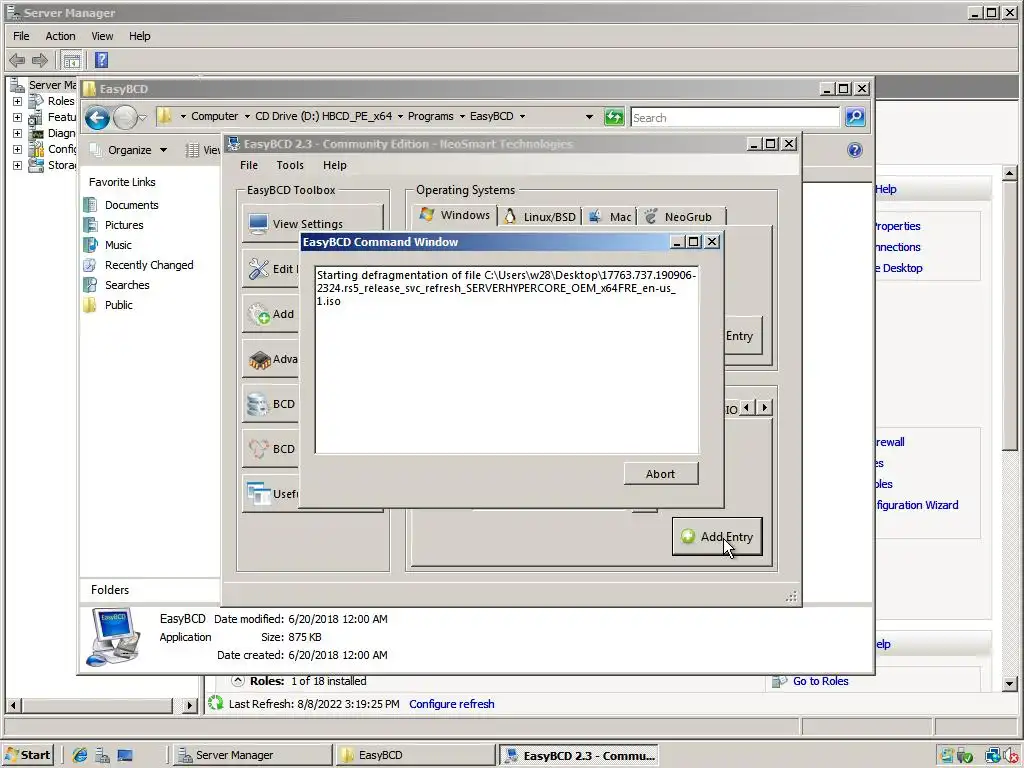The width and height of the screenshot is (1024, 768).
Task: Click Configure refresh link
Action: click(451, 704)
